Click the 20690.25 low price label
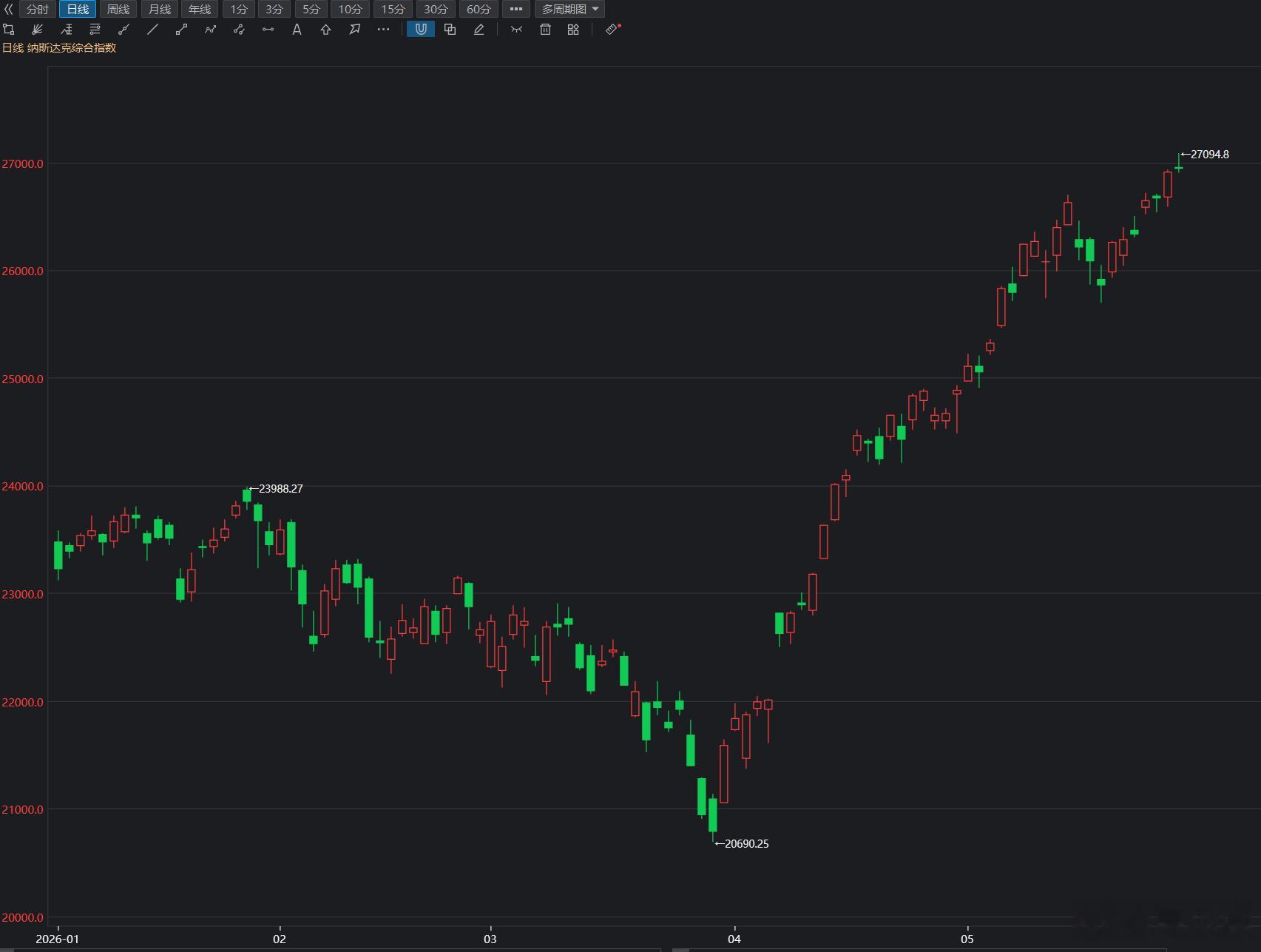The height and width of the screenshot is (952, 1261). (747, 844)
